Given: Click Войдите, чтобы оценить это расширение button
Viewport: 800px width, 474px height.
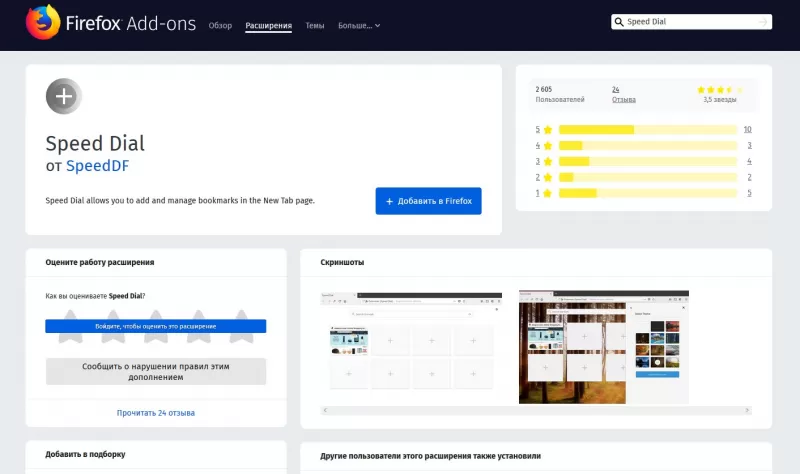Looking at the screenshot, I should pos(156,326).
